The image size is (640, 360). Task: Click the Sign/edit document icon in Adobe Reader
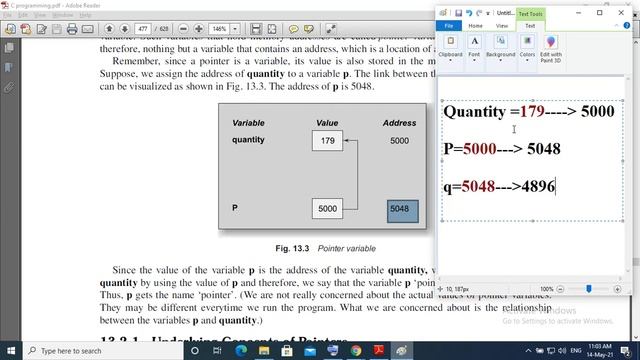pyautogui.click(x=41, y=29)
